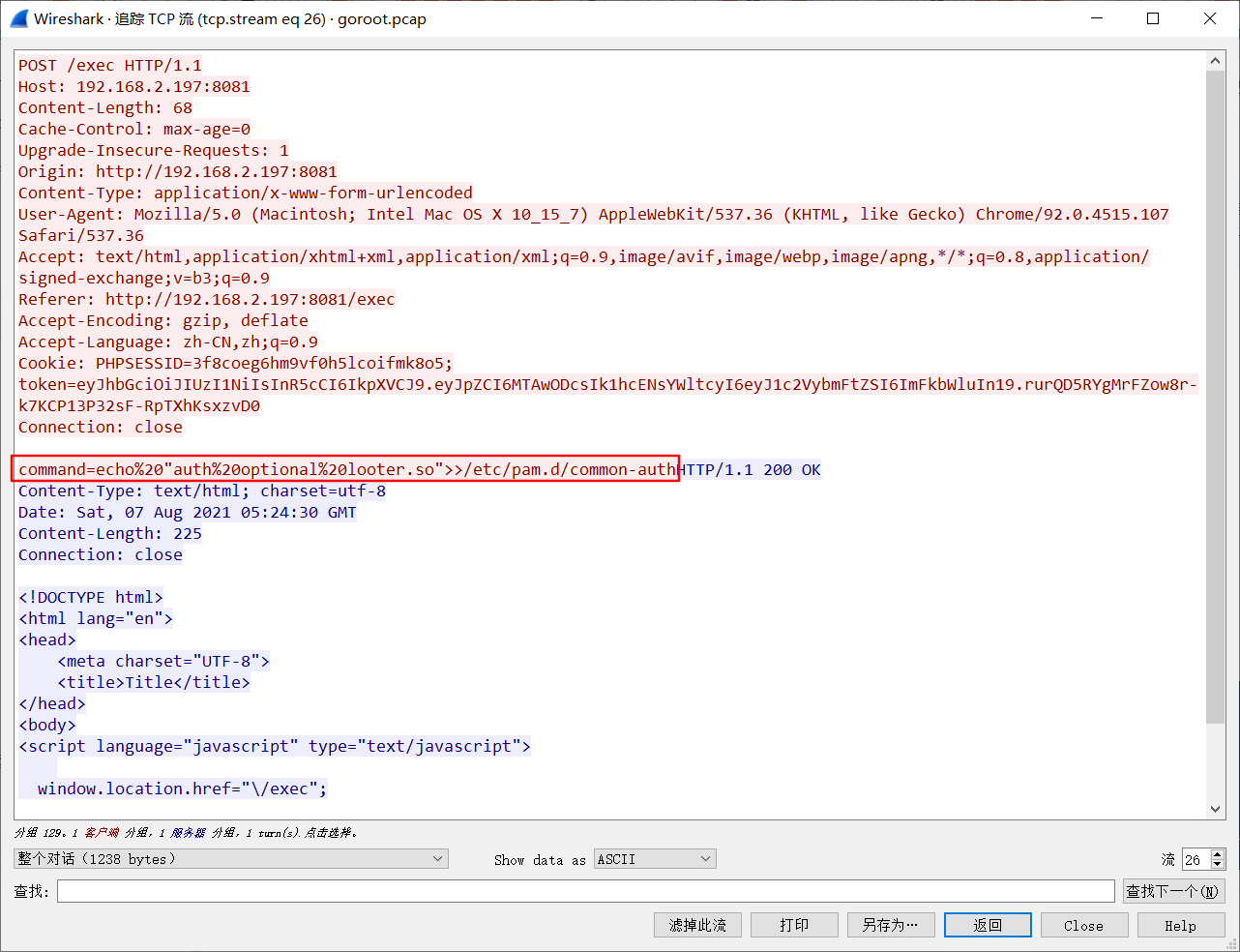Click the response 'Content-Type: text/html; charset=utf-8' line

pos(202,491)
